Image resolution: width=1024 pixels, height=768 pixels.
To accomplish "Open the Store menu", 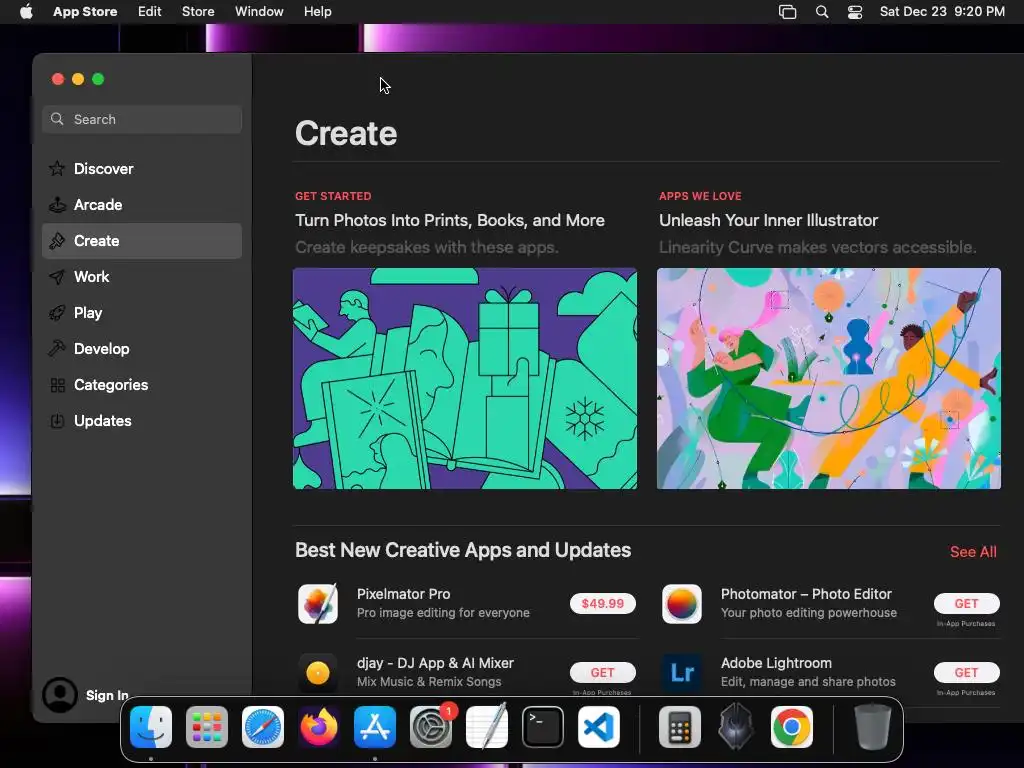I will point(198,12).
